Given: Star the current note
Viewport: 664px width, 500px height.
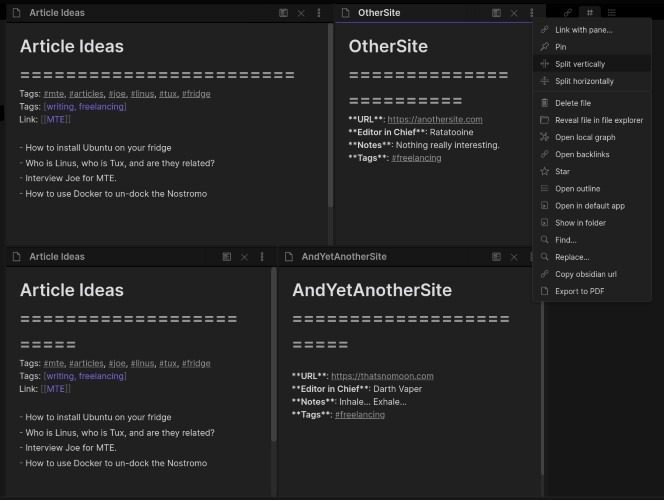Looking at the screenshot, I should tap(592, 171).
